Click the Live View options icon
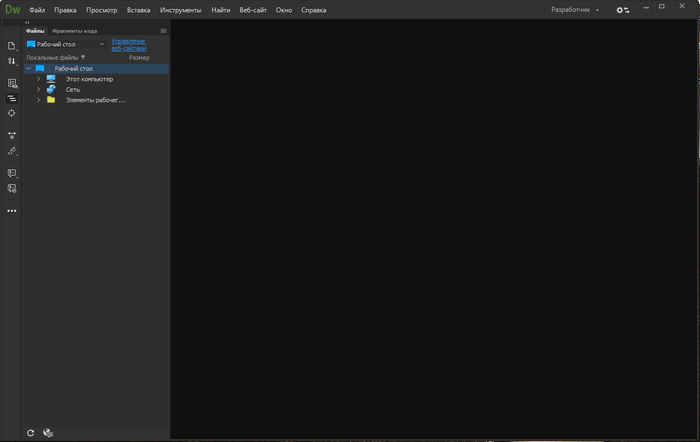 12,84
